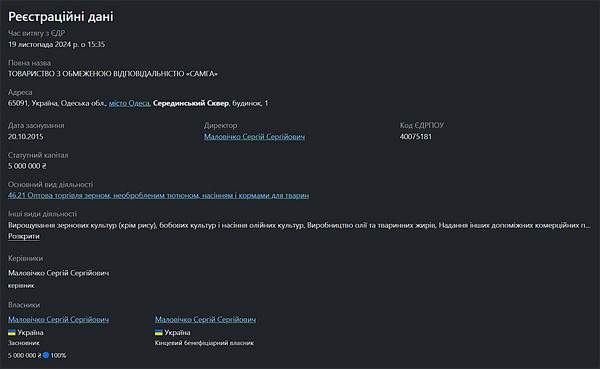Click the full company name «САМГА»
Viewport: 600px width, 369px height.
click(x=113, y=74)
